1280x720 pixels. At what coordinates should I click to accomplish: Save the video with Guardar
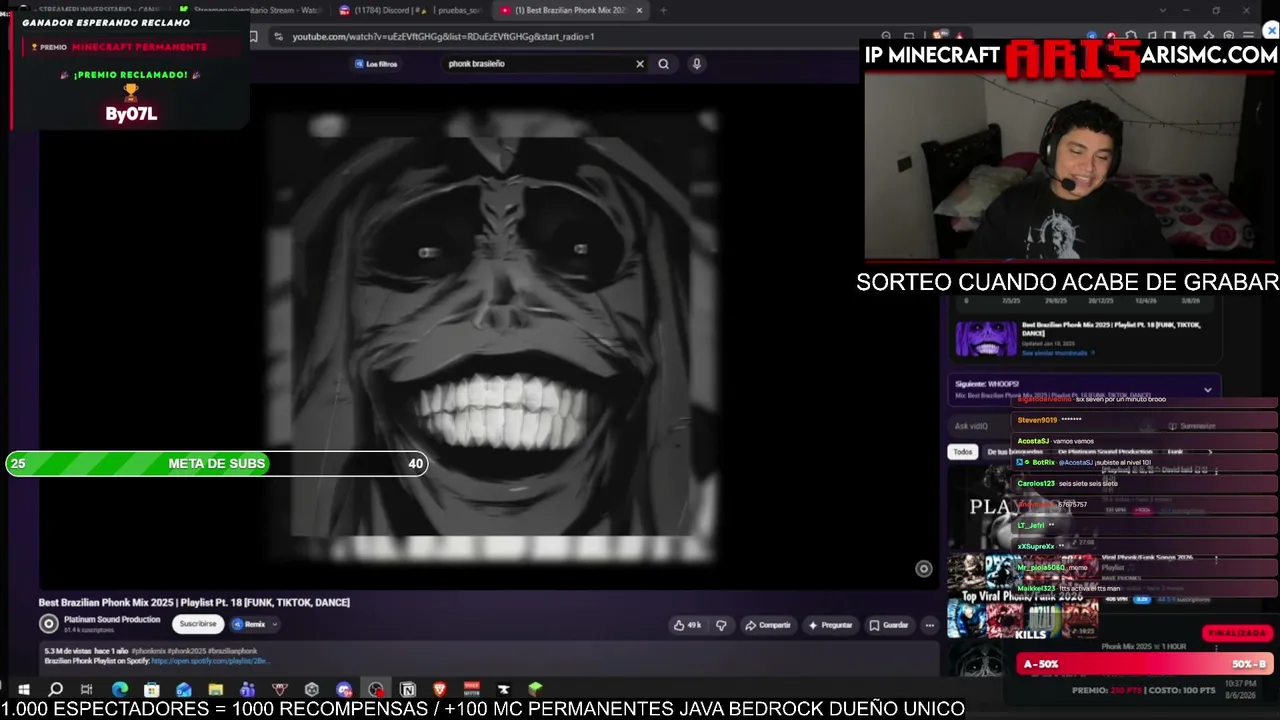click(x=889, y=625)
